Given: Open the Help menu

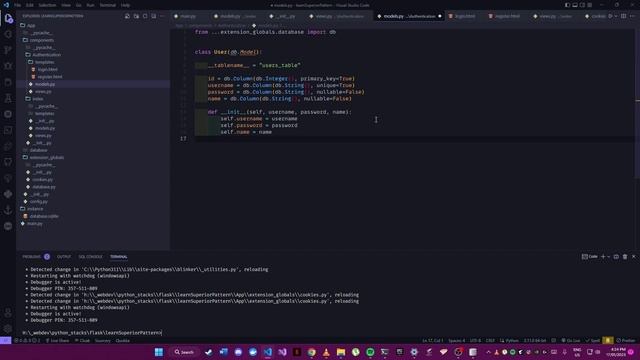Looking at the screenshot, I should (x=125, y=5).
